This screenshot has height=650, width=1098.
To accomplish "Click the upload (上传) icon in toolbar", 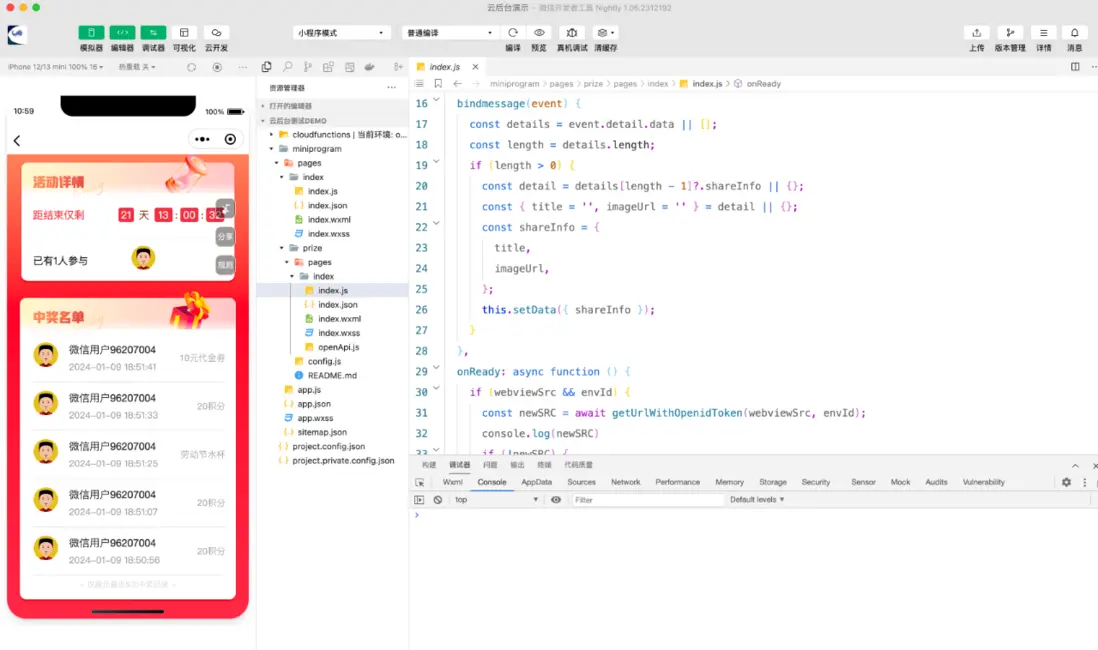I will click(x=976, y=33).
